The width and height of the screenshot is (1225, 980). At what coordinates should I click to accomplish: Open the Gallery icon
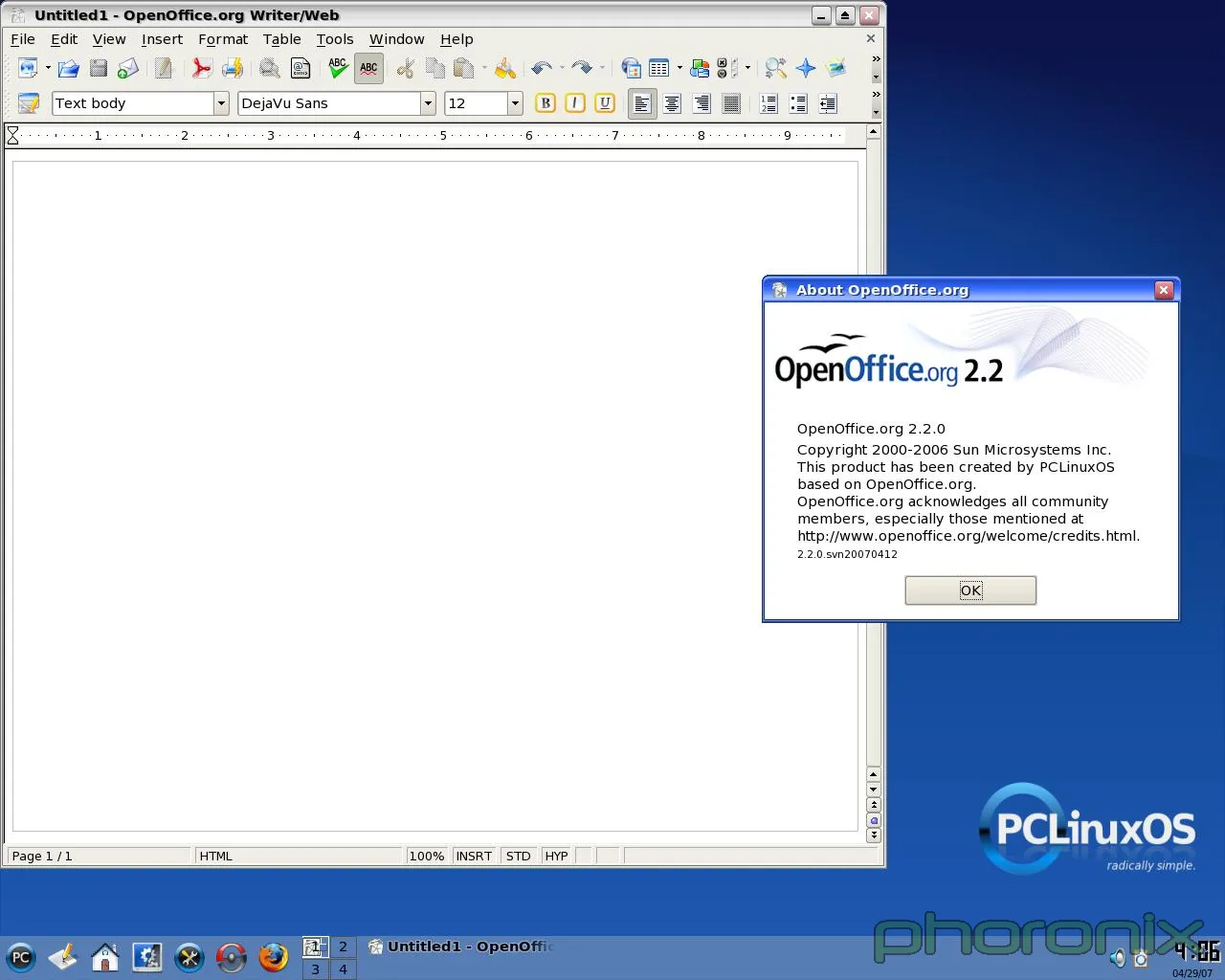836,68
